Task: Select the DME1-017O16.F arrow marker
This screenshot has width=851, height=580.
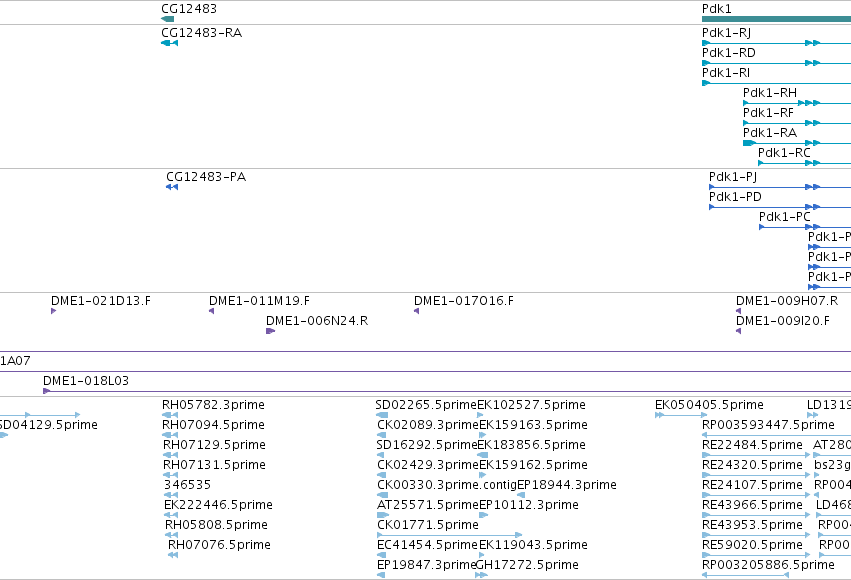Action: click(x=416, y=311)
